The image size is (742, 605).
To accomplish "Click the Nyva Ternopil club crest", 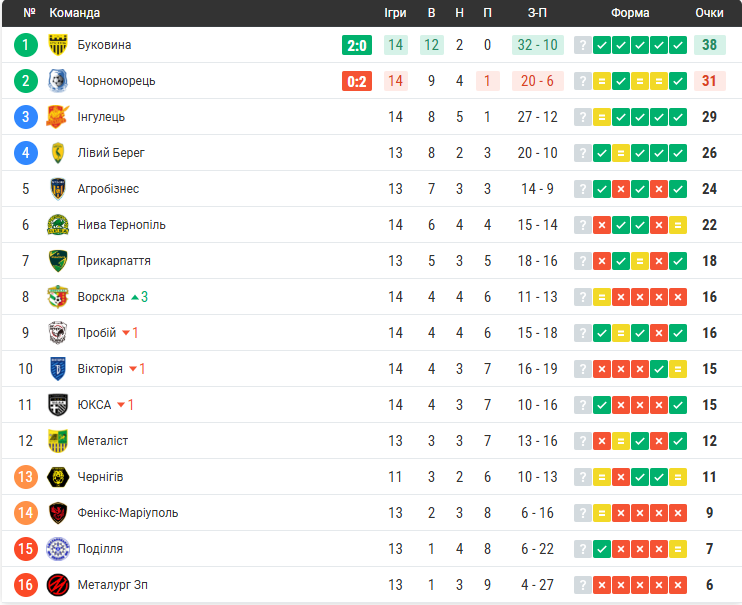I will point(57,225).
